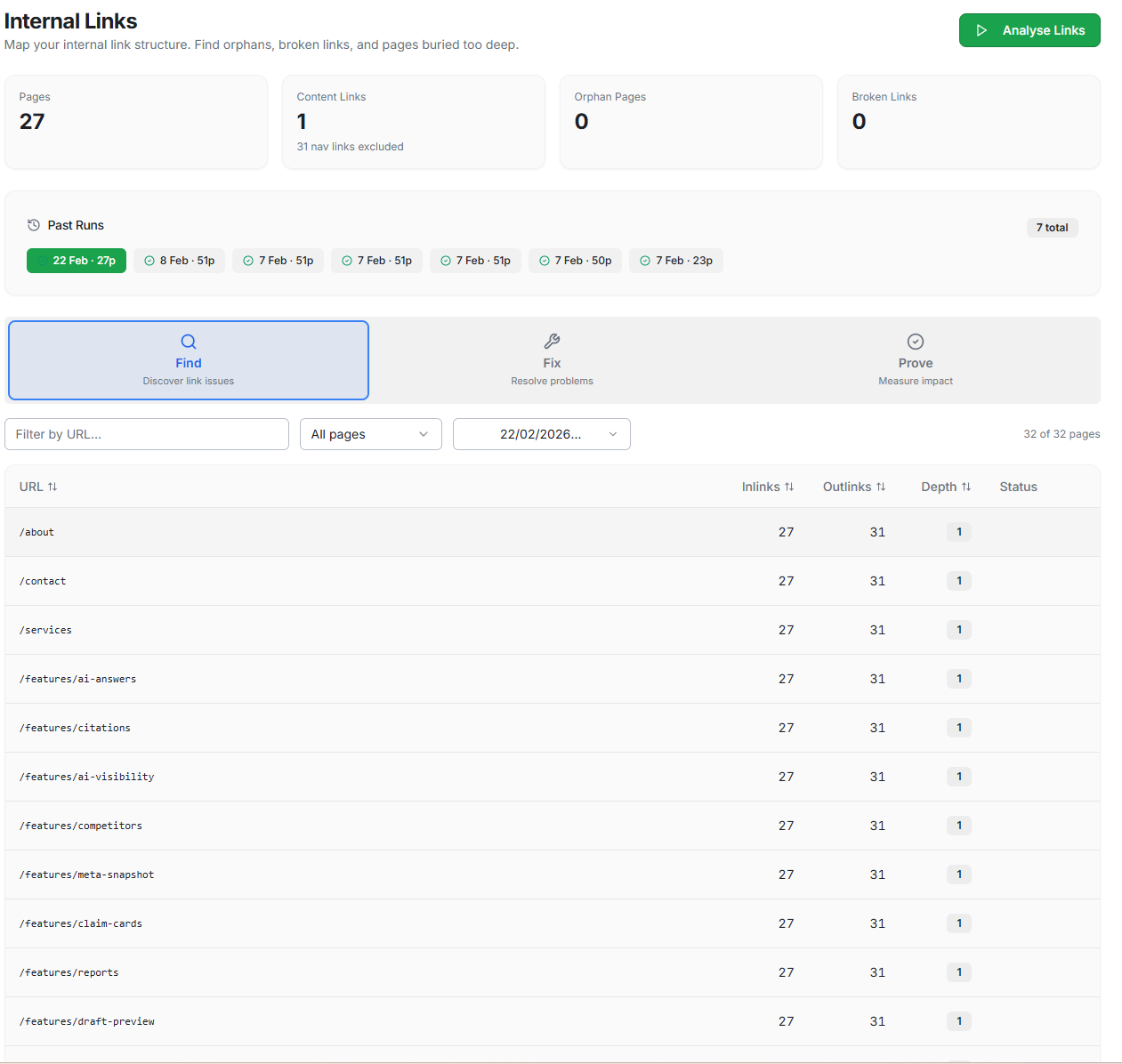Click the magnifier icon on the Find tab
1122x1064 pixels.
(x=188, y=341)
